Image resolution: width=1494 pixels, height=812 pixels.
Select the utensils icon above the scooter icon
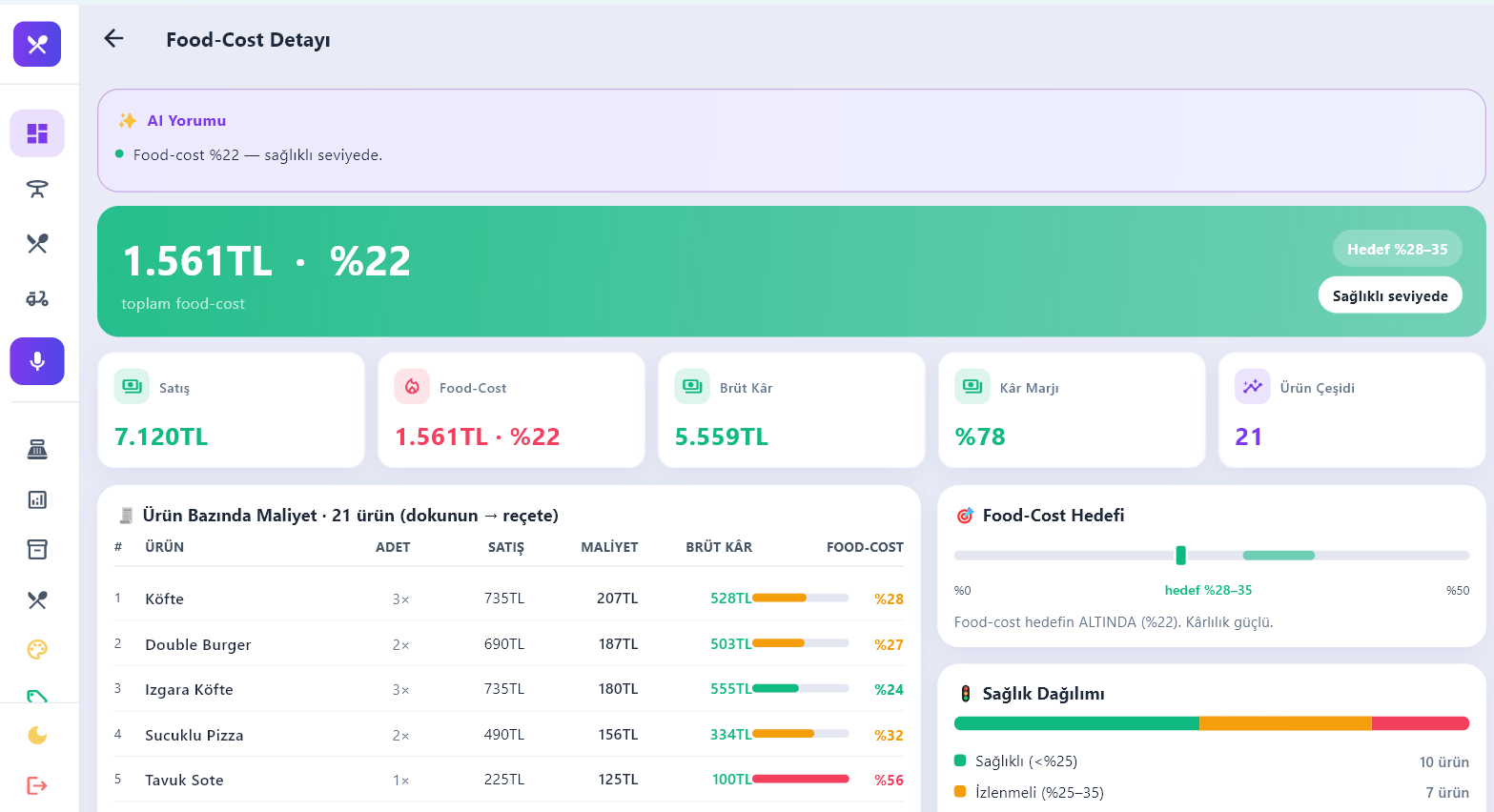[37, 244]
